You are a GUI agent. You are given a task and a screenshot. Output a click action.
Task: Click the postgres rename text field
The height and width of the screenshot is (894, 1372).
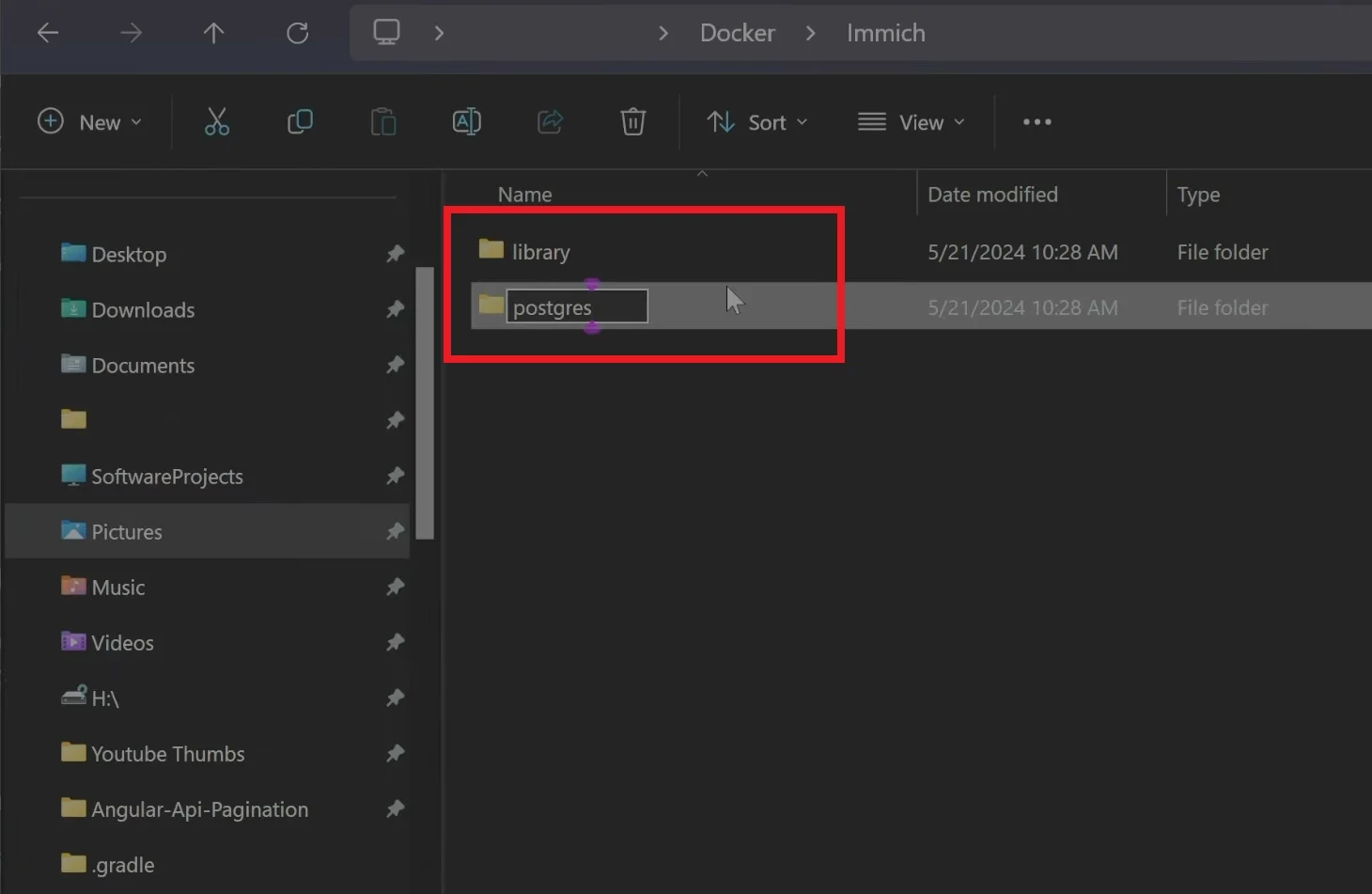tap(577, 306)
